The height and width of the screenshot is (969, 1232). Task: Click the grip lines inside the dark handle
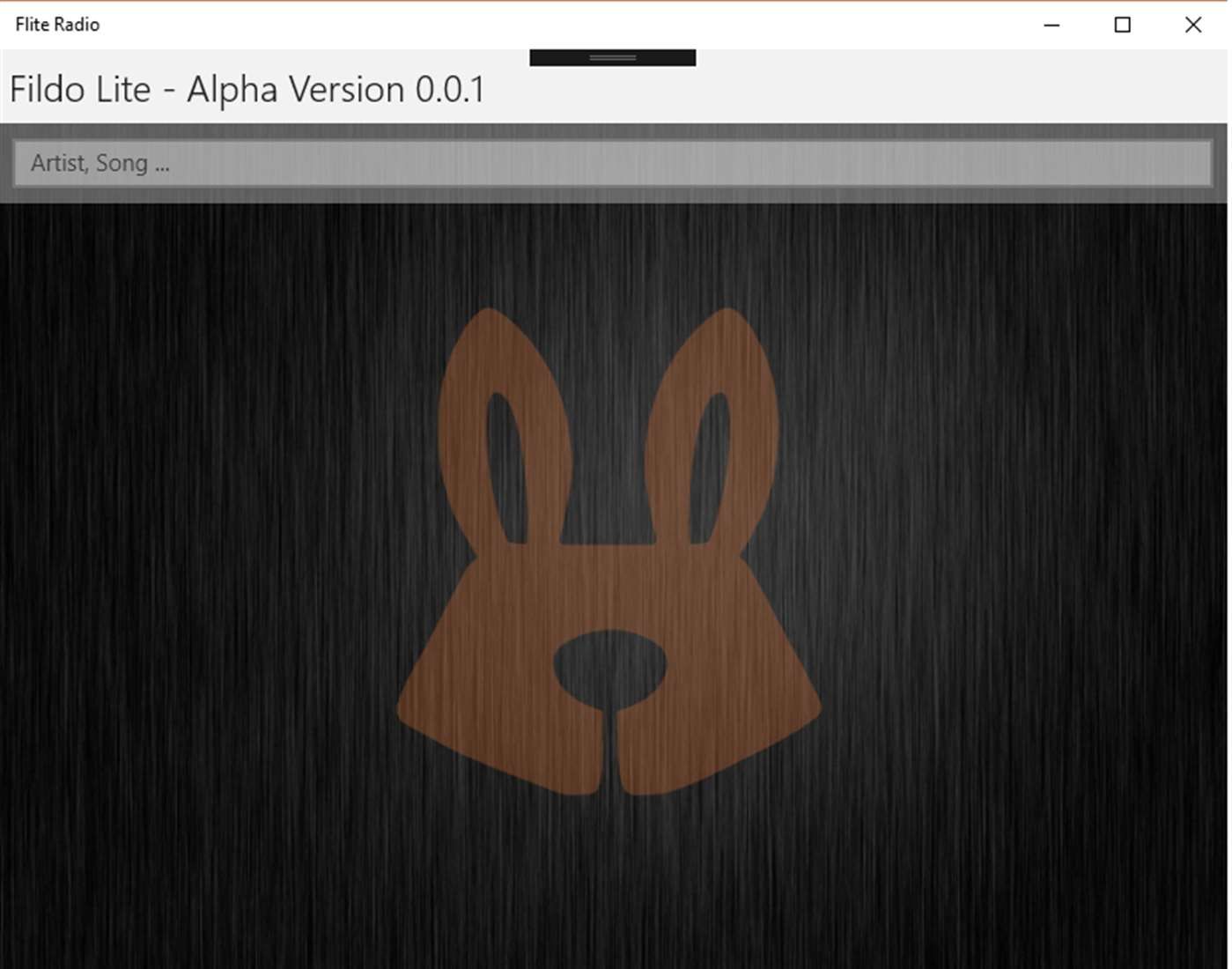(x=611, y=56)
